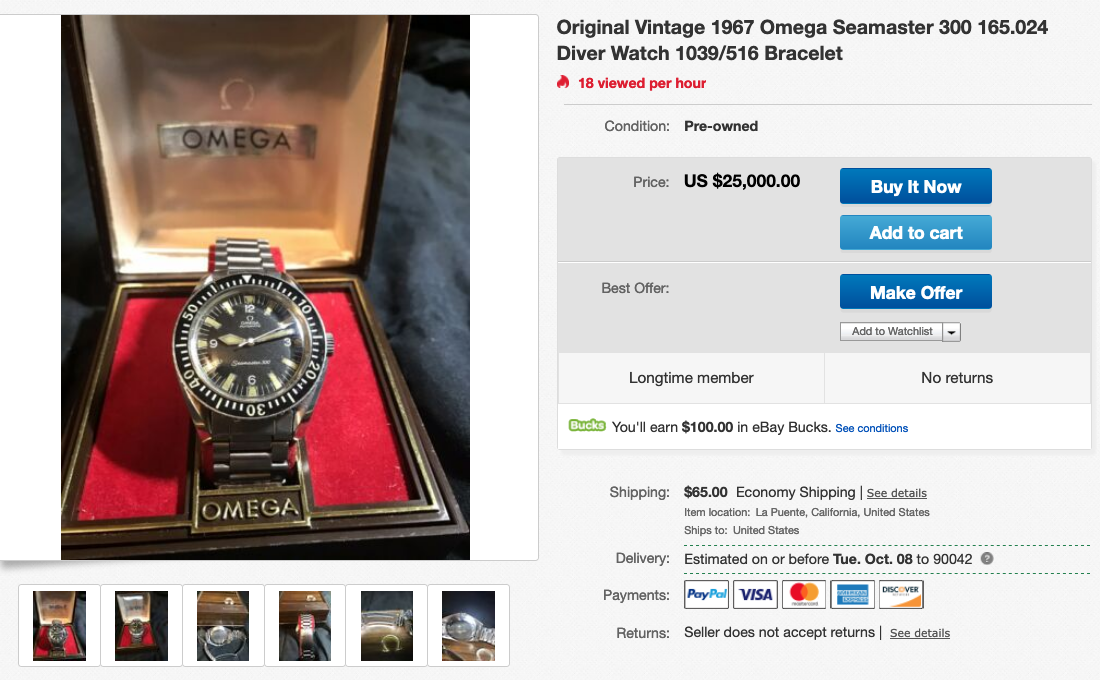Click the Add to cart button

(915, 233)
